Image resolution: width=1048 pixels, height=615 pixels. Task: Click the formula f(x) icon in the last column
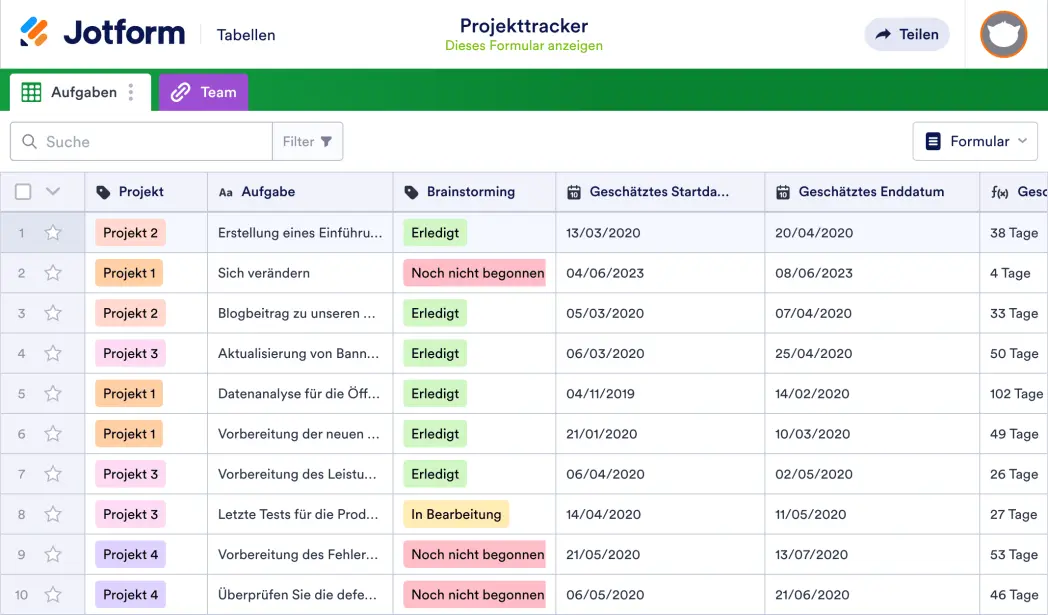(x=1002, y=192)
